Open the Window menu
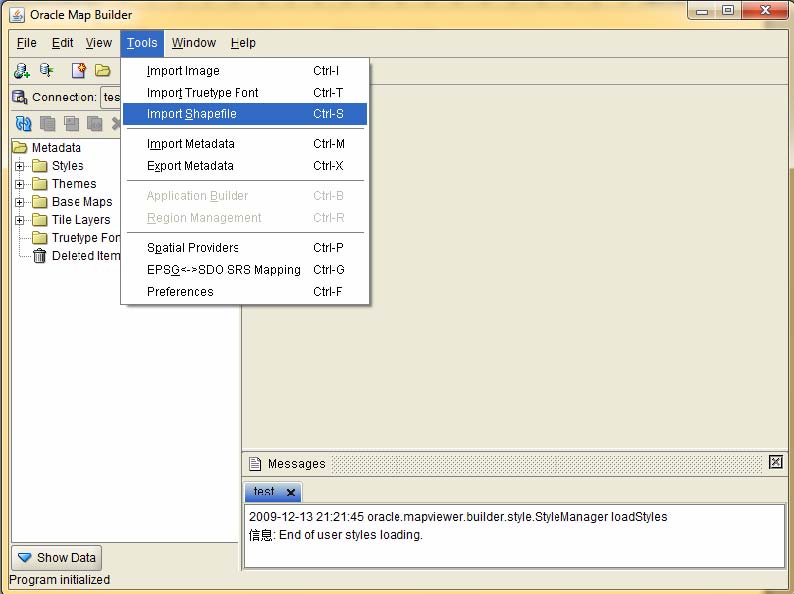 tap(194, 43)
